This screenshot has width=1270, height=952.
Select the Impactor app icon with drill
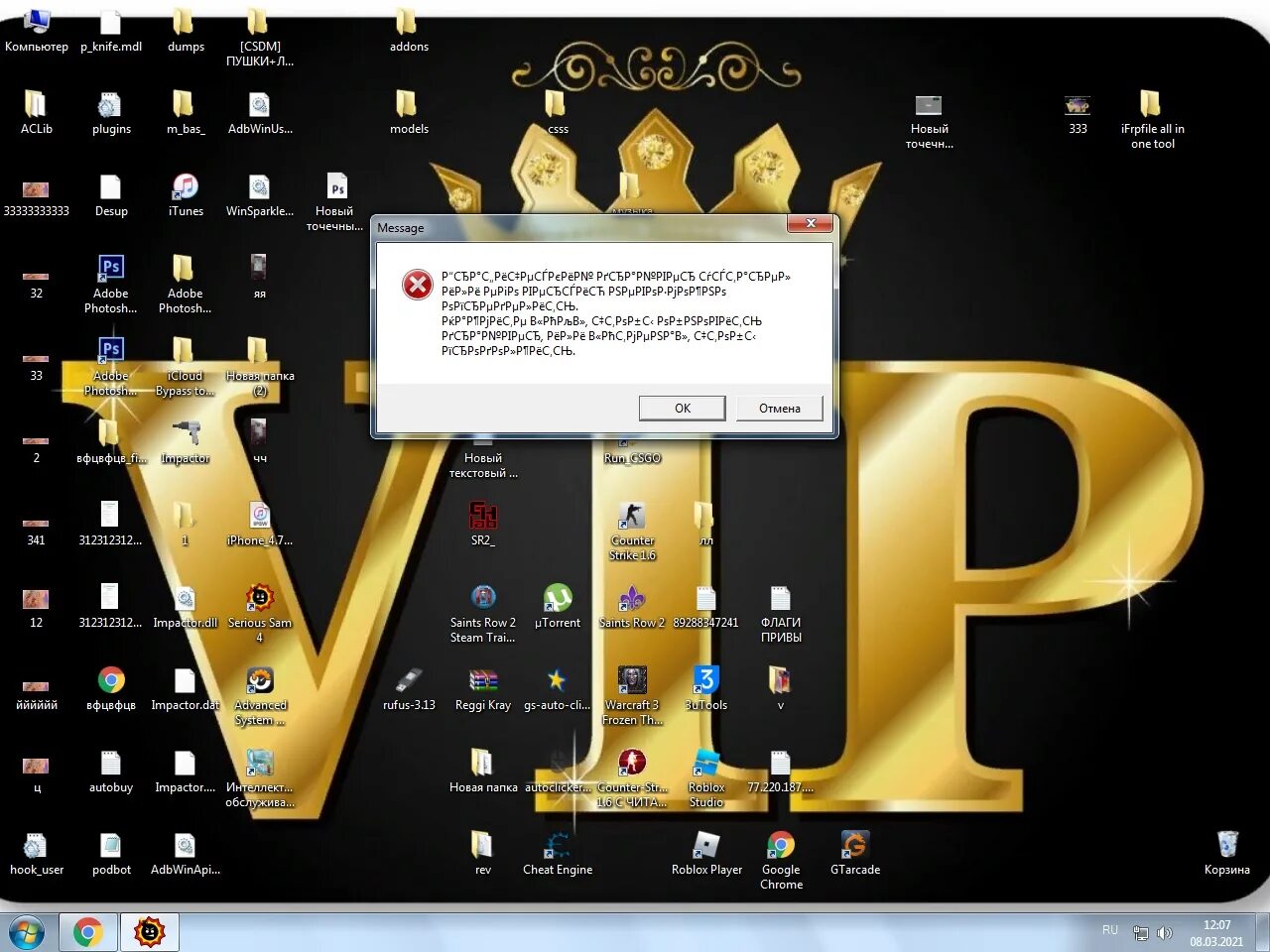[186, 441]
